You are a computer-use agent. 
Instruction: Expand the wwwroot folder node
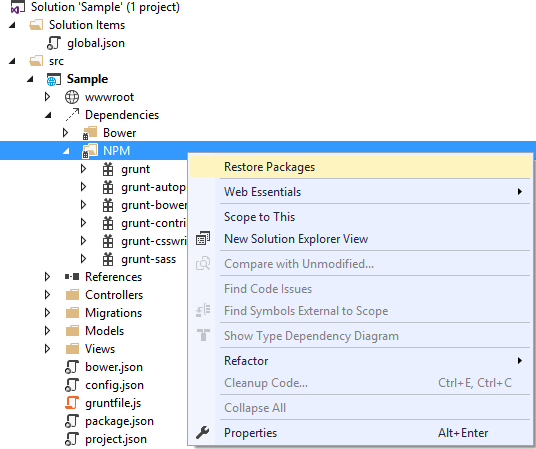click(48, 97)
